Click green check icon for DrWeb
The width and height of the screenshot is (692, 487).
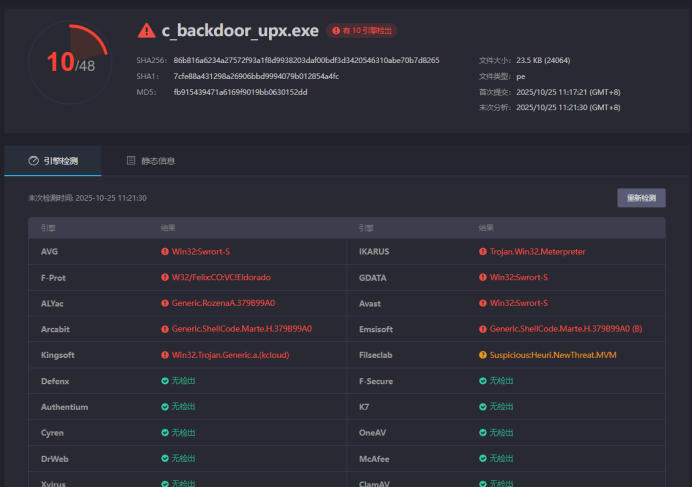(x=165, y=458)
